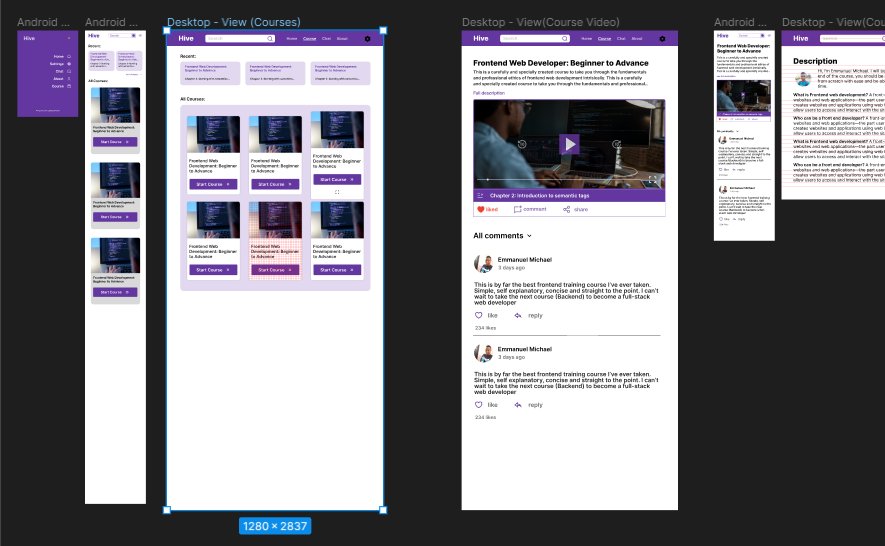Click the Course icon in the Android menu frame
This screenshot has width=885, height=546.
click(x=69, y=86)
